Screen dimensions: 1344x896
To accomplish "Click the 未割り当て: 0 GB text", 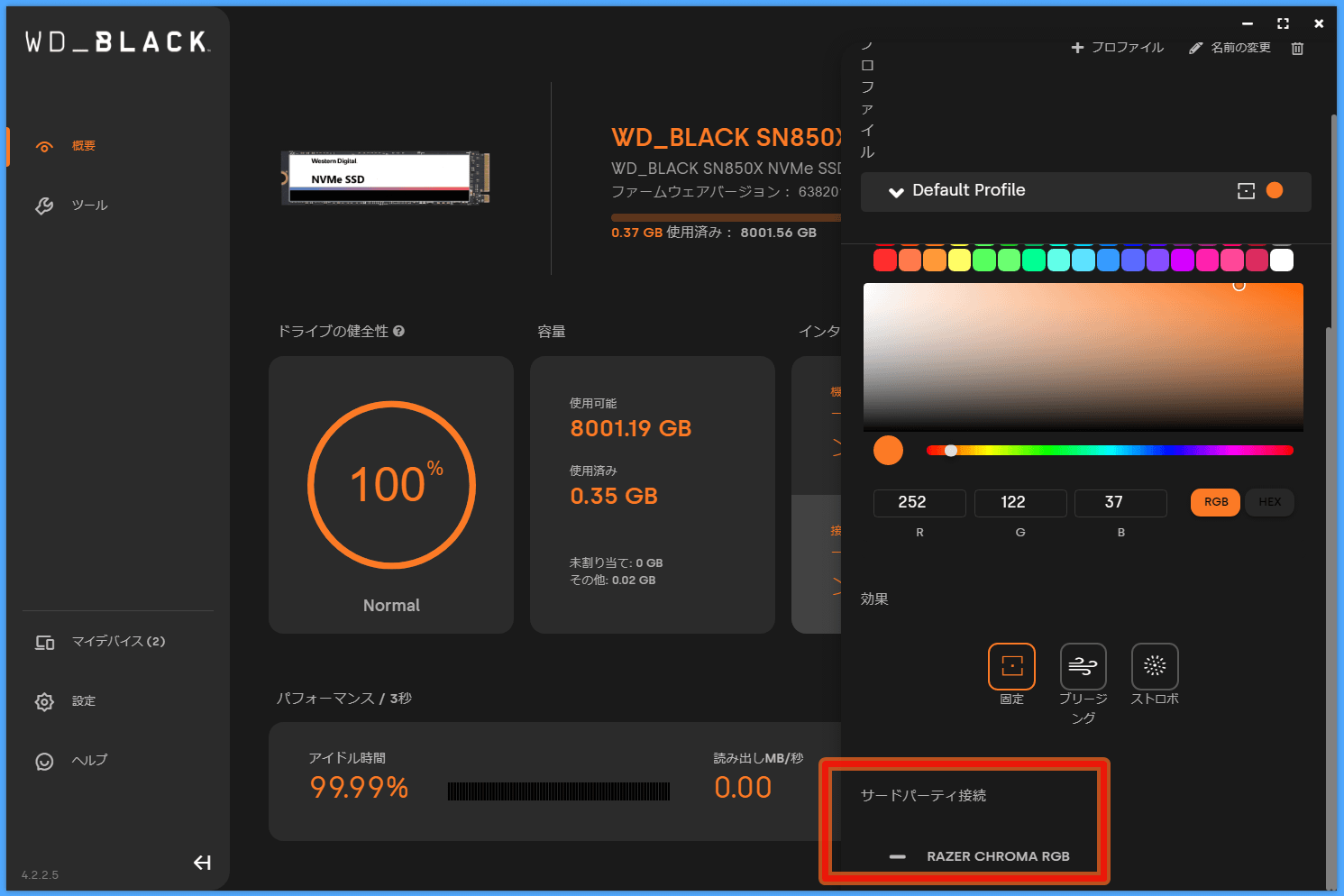I will [x=616, y=562].
